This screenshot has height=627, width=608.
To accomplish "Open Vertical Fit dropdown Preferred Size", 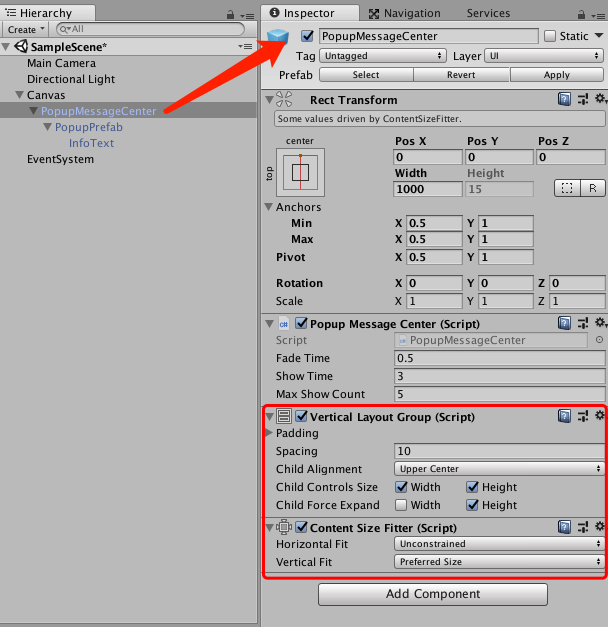I will (x=499, y=561).
